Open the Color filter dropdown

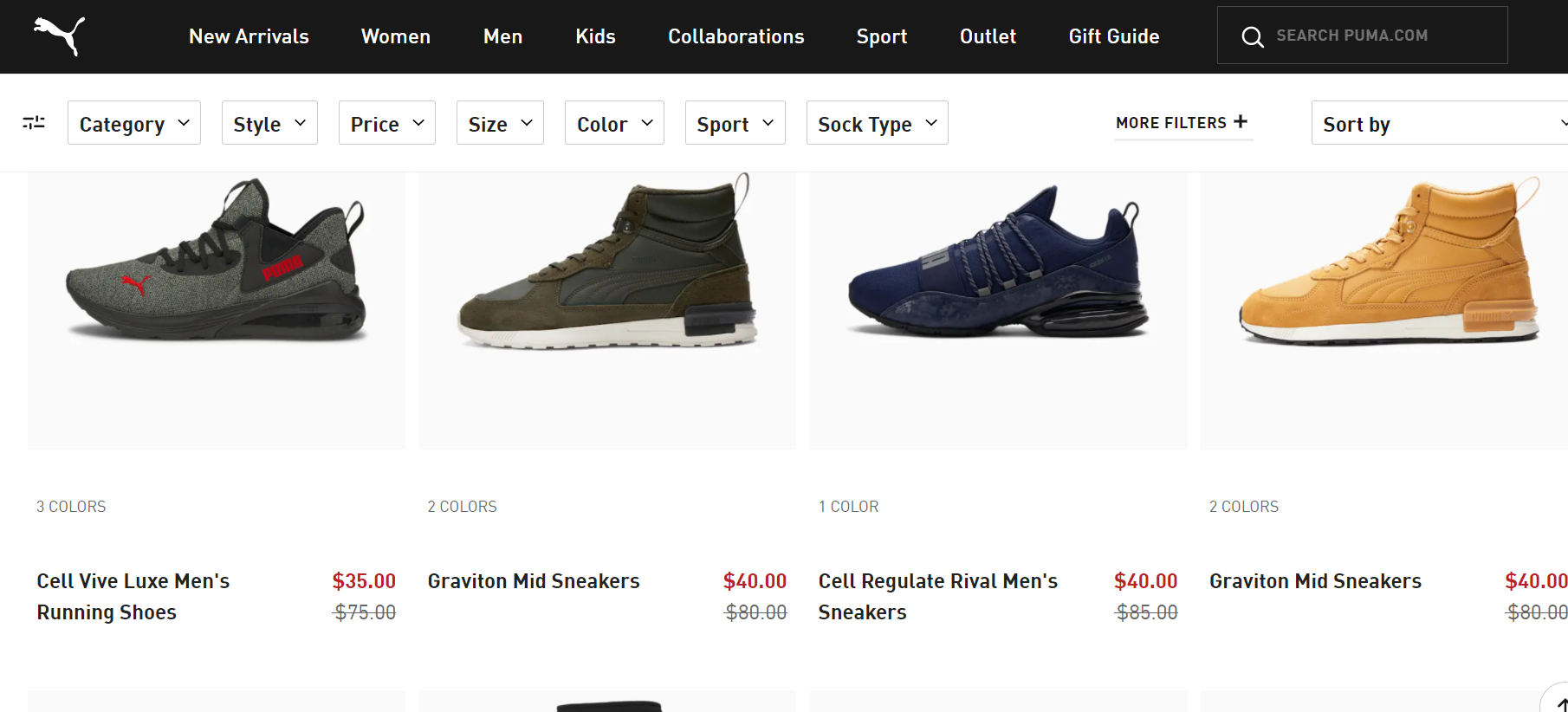[x=614, y=123]
